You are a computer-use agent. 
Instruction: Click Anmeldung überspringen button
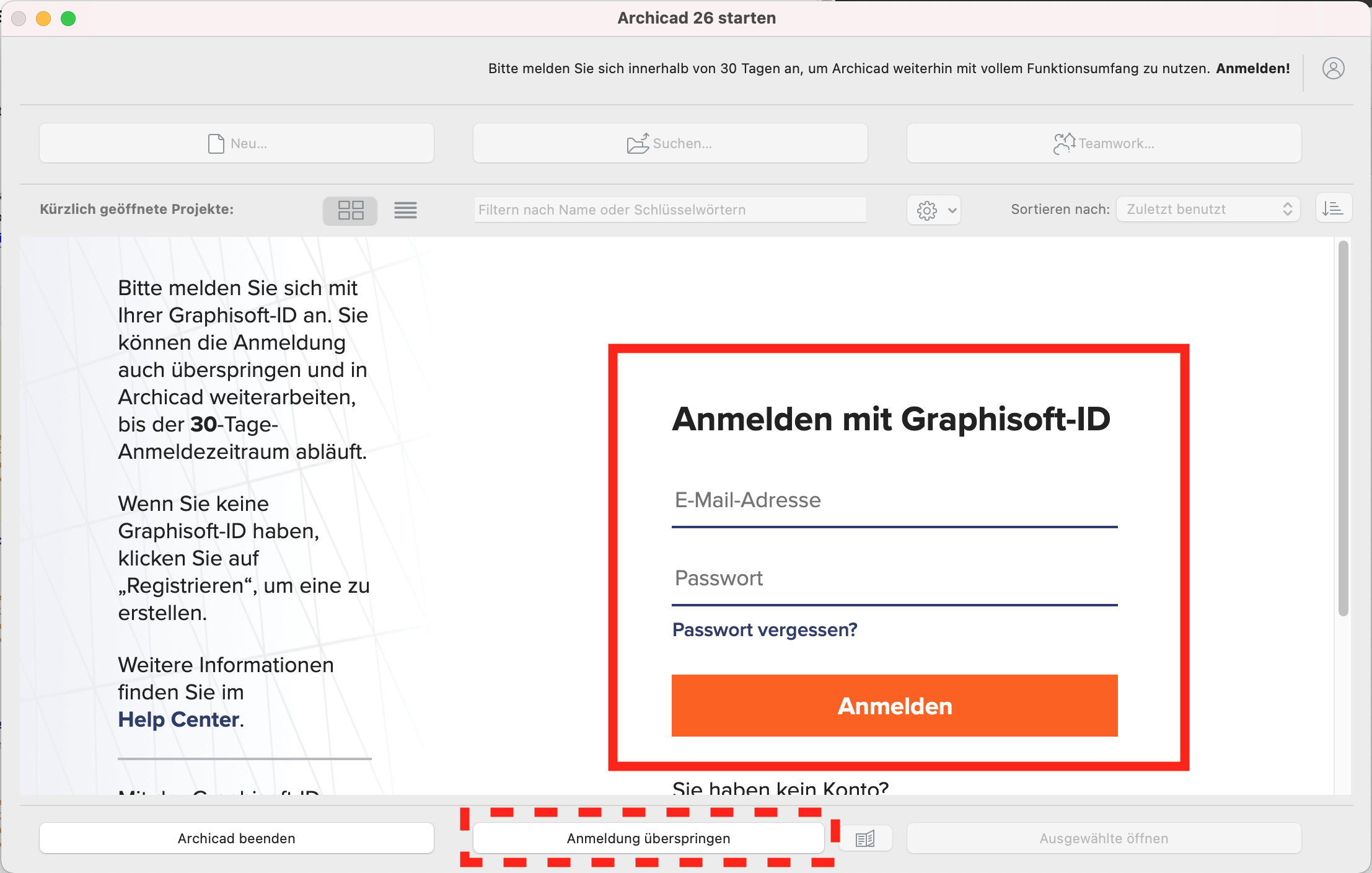648,838
